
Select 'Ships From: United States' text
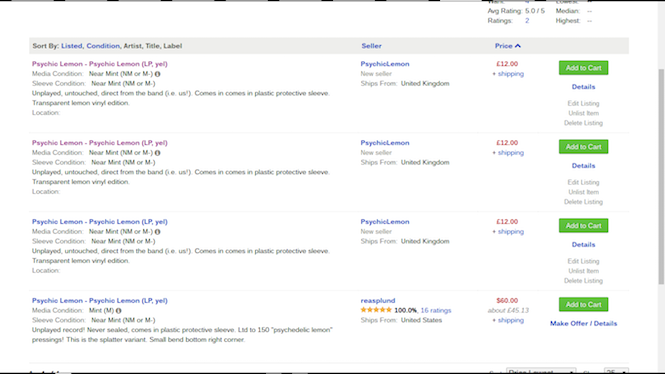[401, 320]
